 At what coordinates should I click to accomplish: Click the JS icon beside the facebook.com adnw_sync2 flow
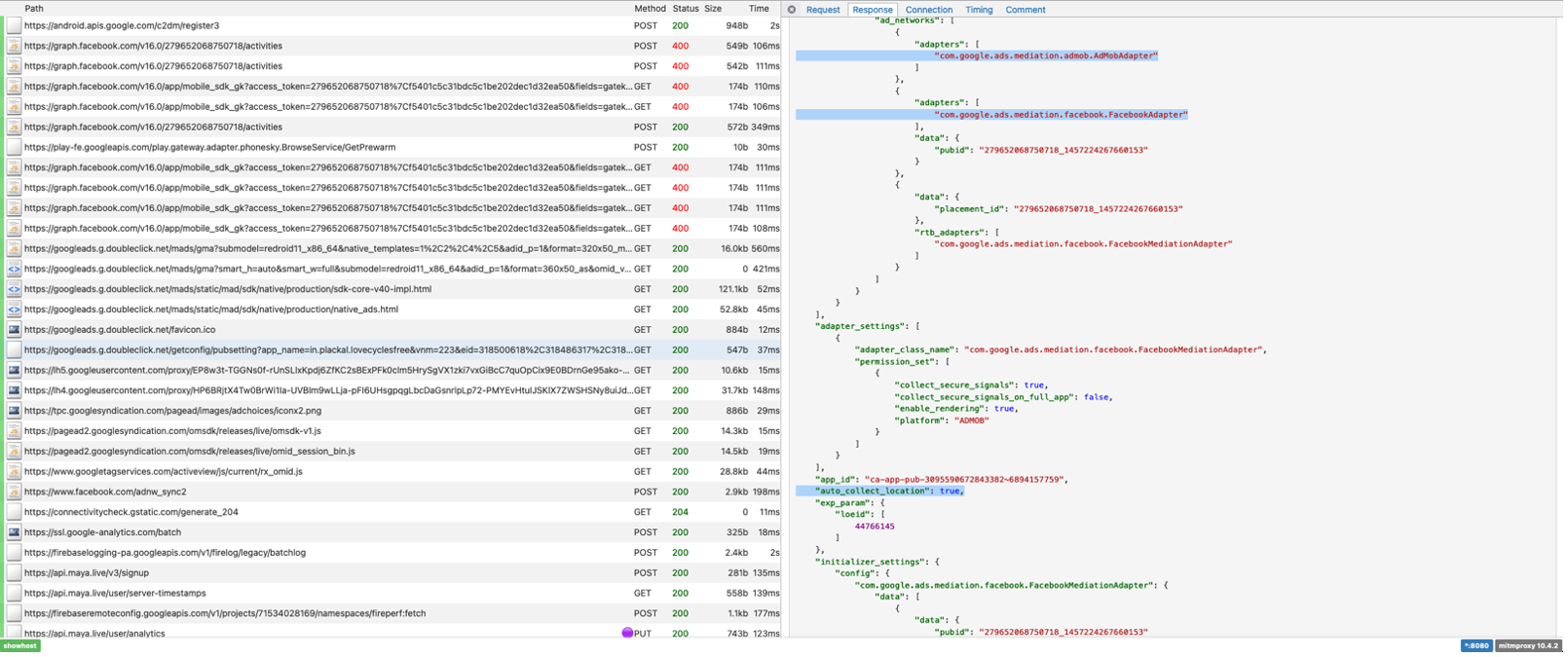14,492
